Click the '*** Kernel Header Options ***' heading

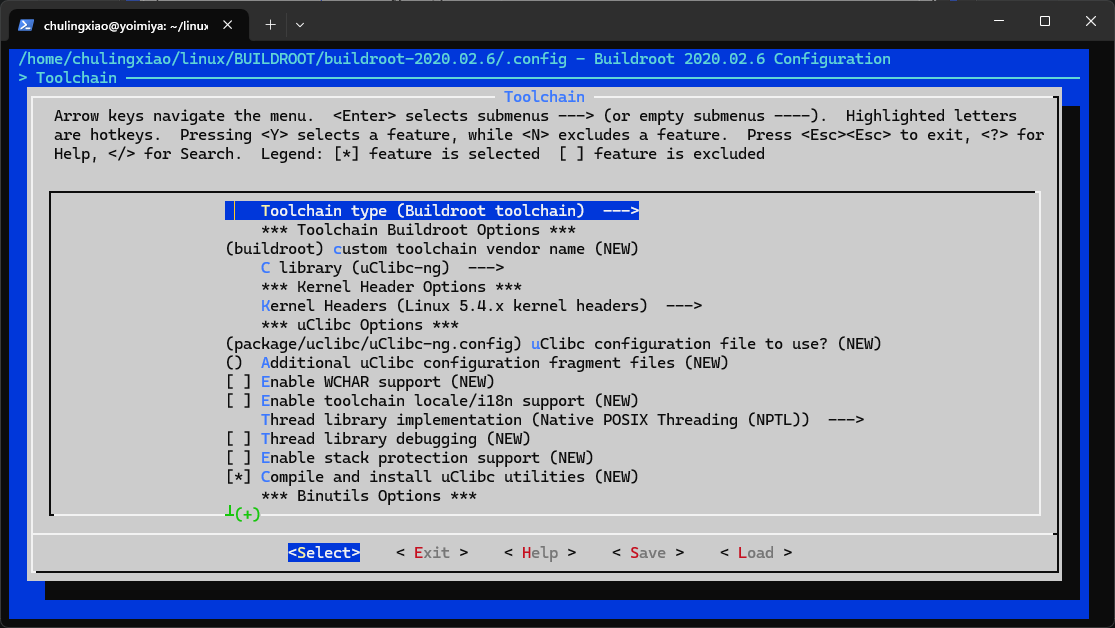pos(391,287)
